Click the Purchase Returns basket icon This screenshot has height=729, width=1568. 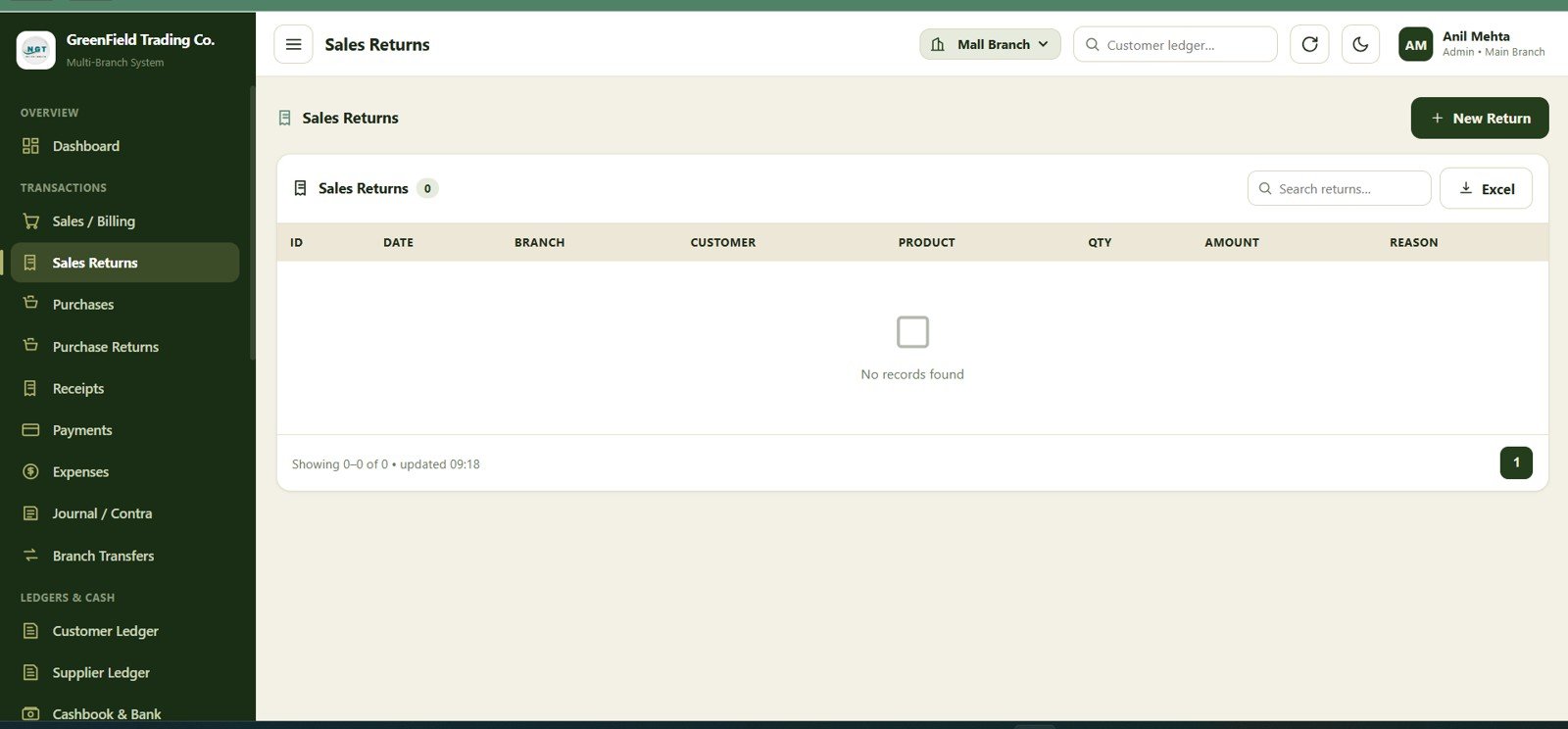point(30,345)
